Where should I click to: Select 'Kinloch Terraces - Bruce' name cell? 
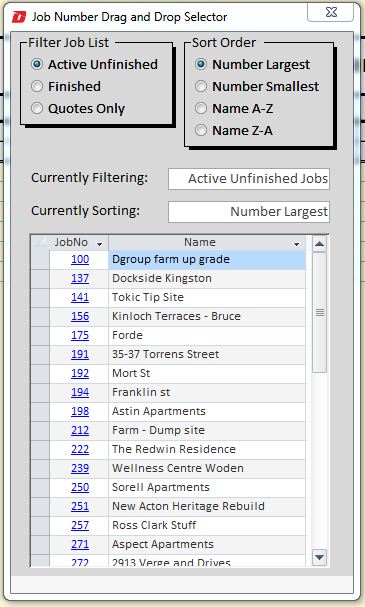click(x=207, y=316)
